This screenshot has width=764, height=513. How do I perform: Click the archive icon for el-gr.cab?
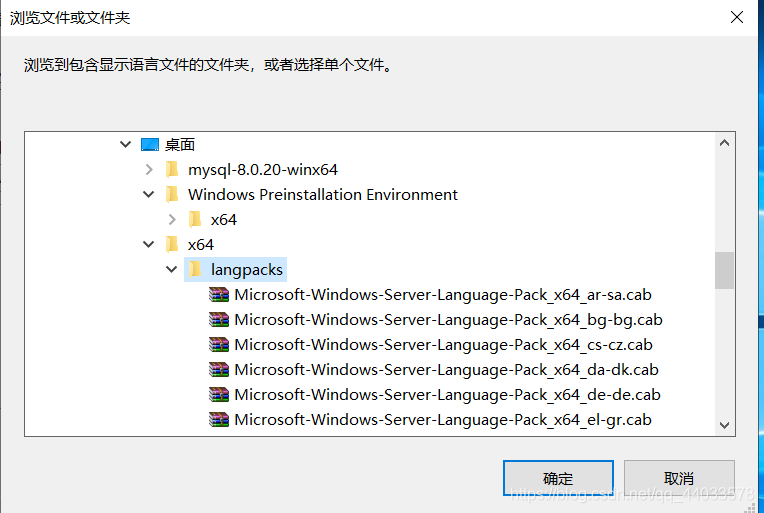click(x=219, y=419)
